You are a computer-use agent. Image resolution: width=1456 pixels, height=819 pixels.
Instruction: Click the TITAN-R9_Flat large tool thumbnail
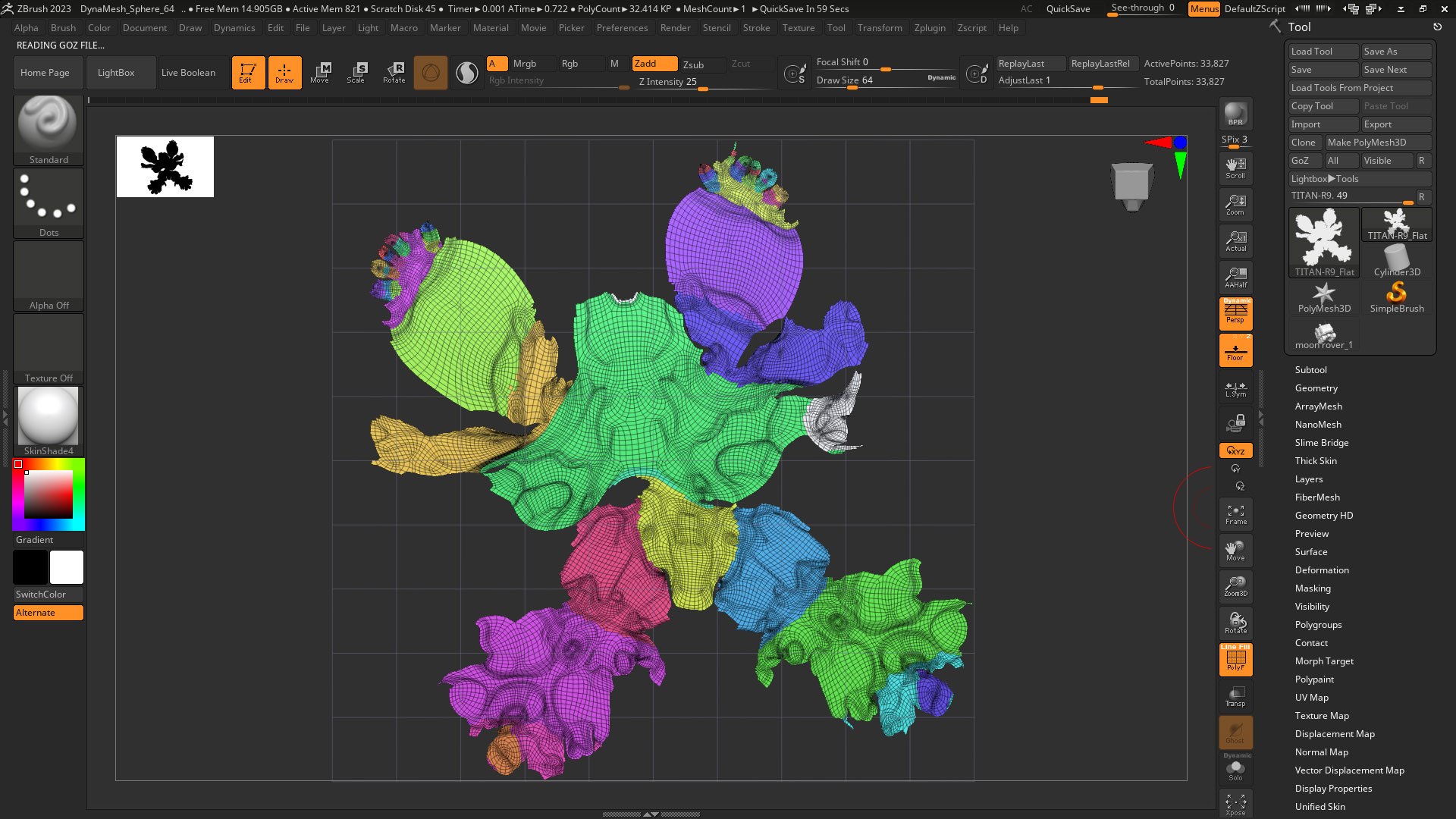[x=1323, y=243]
